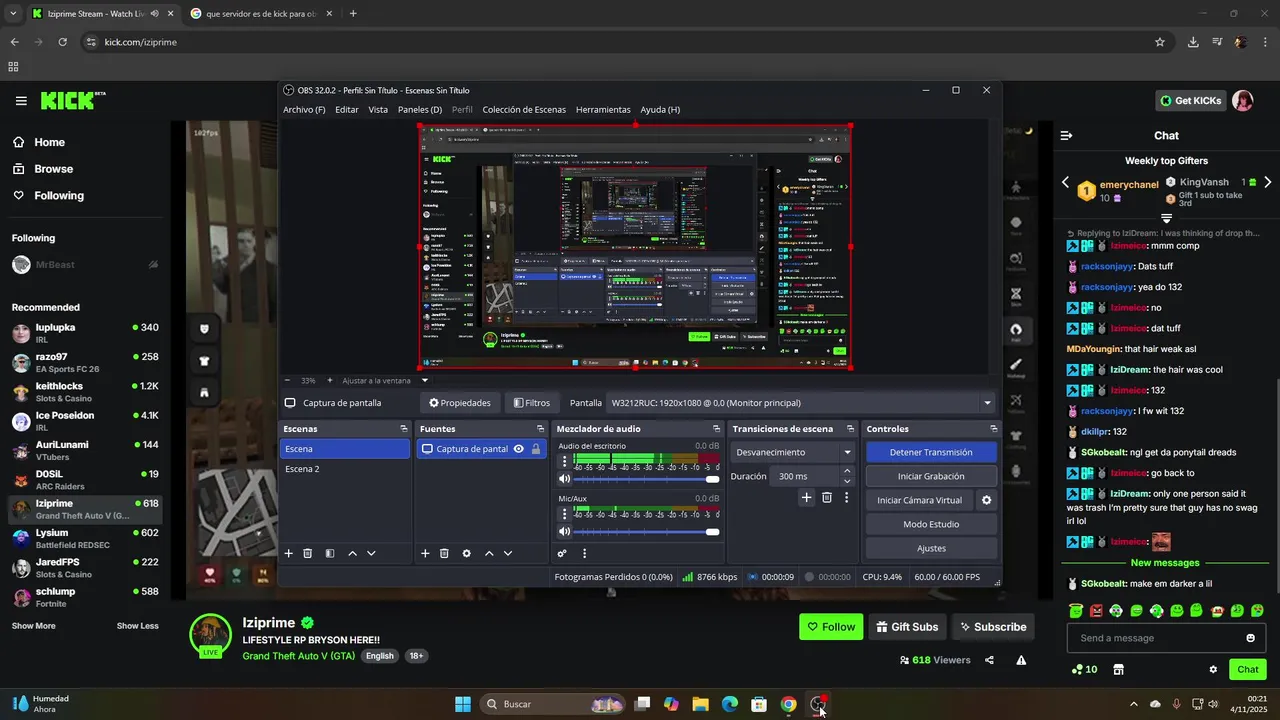This screenshot has width=1280, height=720.
Task: Open emoji picker in chat message box
Action: pos(1250,638)
